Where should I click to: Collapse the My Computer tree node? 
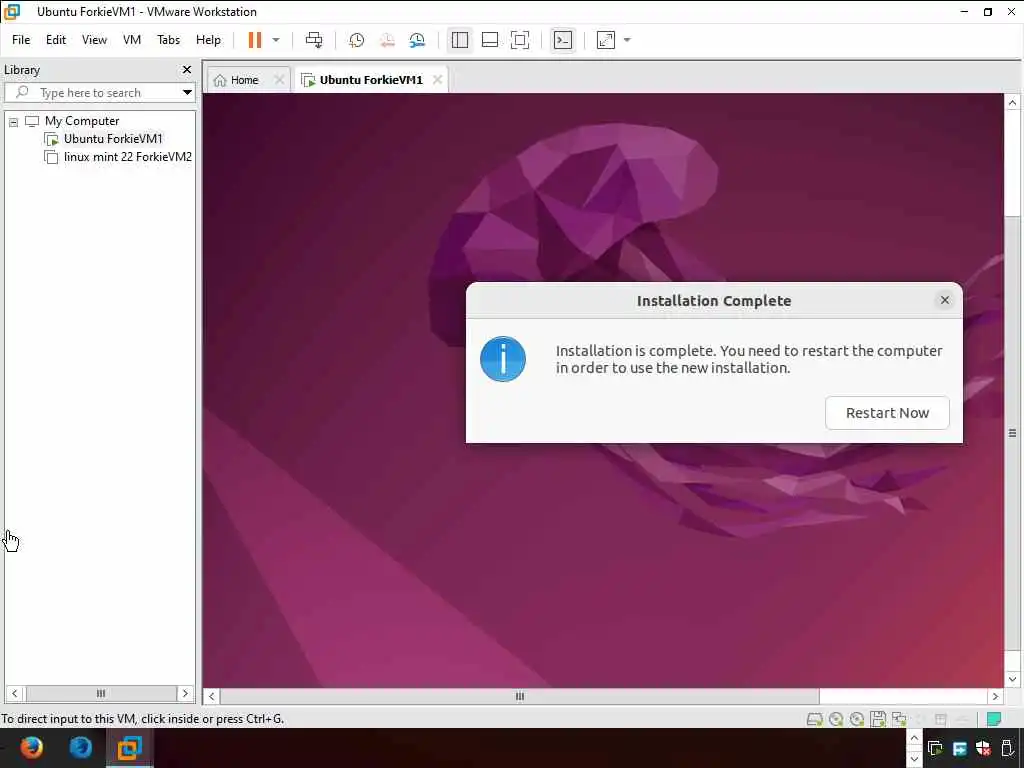tap(13, 121)
